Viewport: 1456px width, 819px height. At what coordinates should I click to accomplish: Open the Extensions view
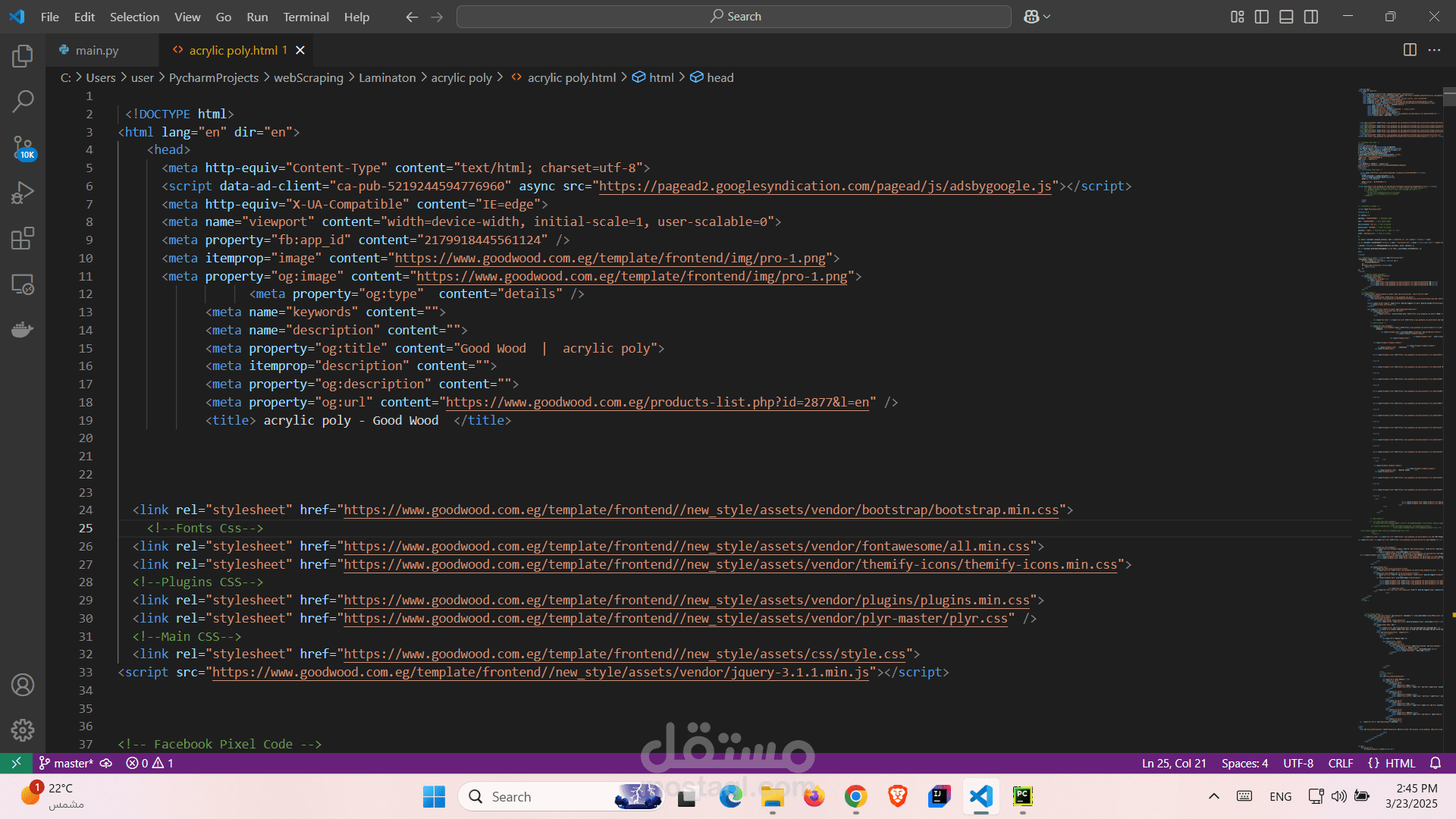[23, 238]
